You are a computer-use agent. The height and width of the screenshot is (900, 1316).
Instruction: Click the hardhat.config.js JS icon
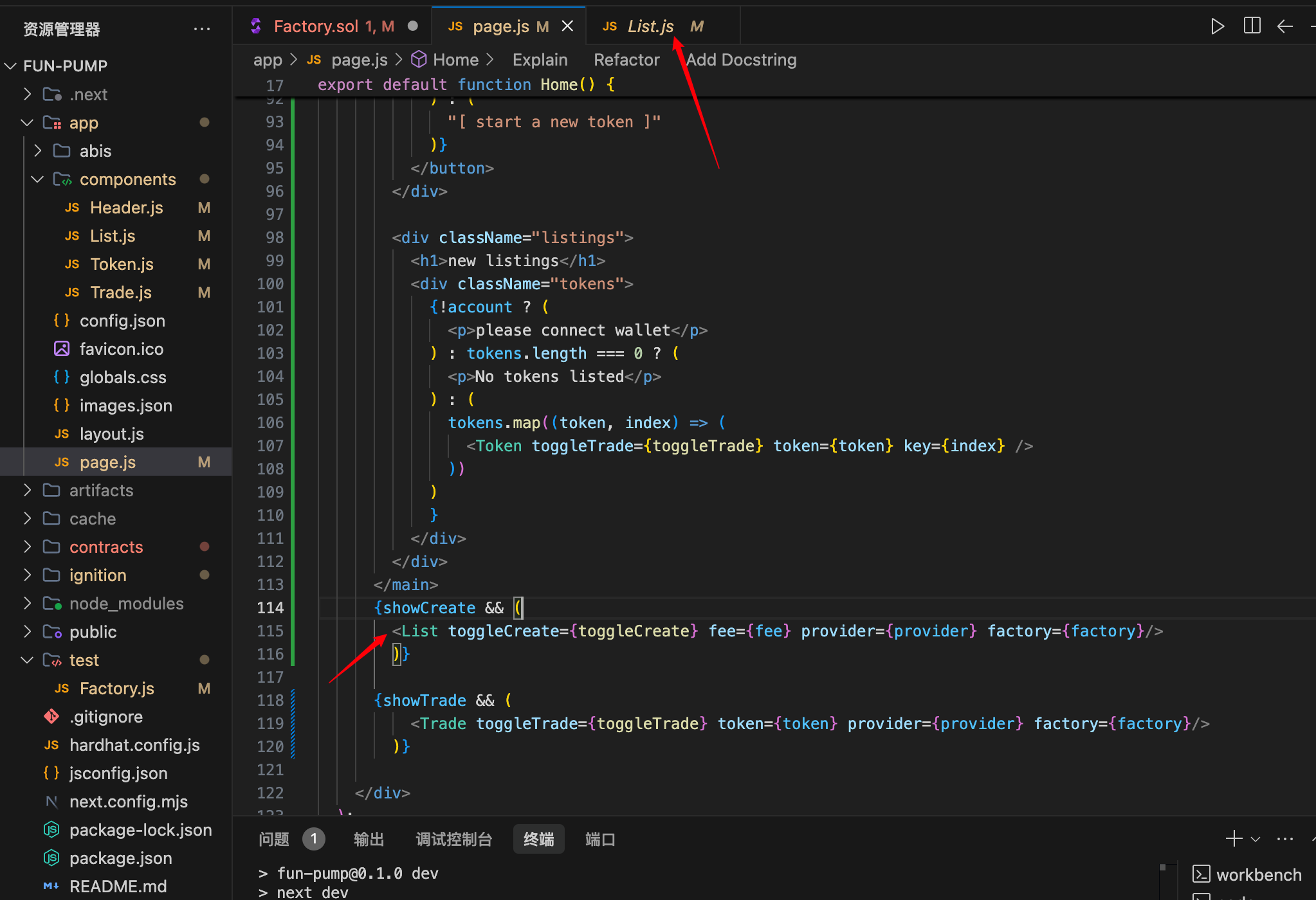coord(51,745)
